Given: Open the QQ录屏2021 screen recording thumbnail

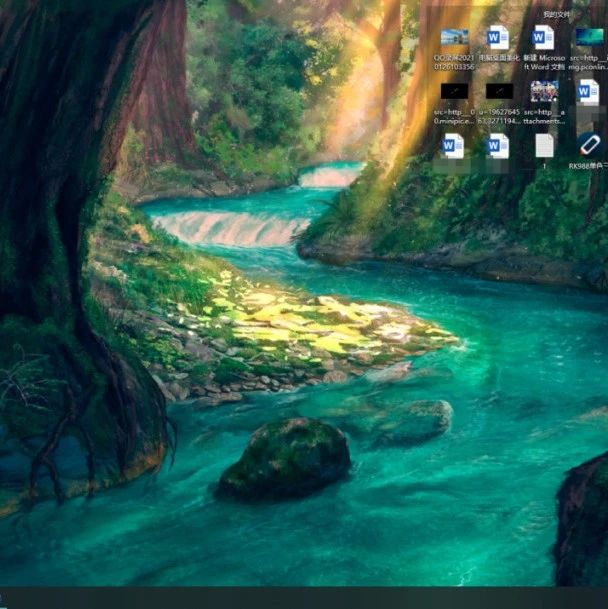Looking at the screenshot, I should [x=454, y=38].
